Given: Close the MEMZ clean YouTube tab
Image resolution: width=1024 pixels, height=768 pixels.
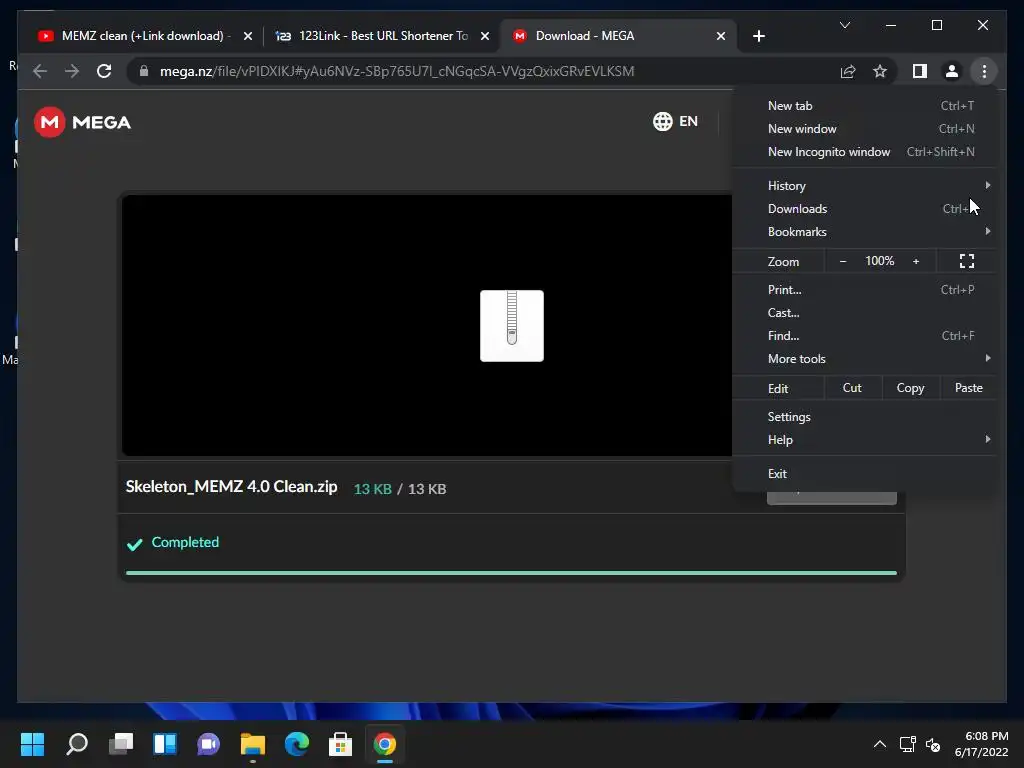Looking at the screenshot, I should click(248, 36).
